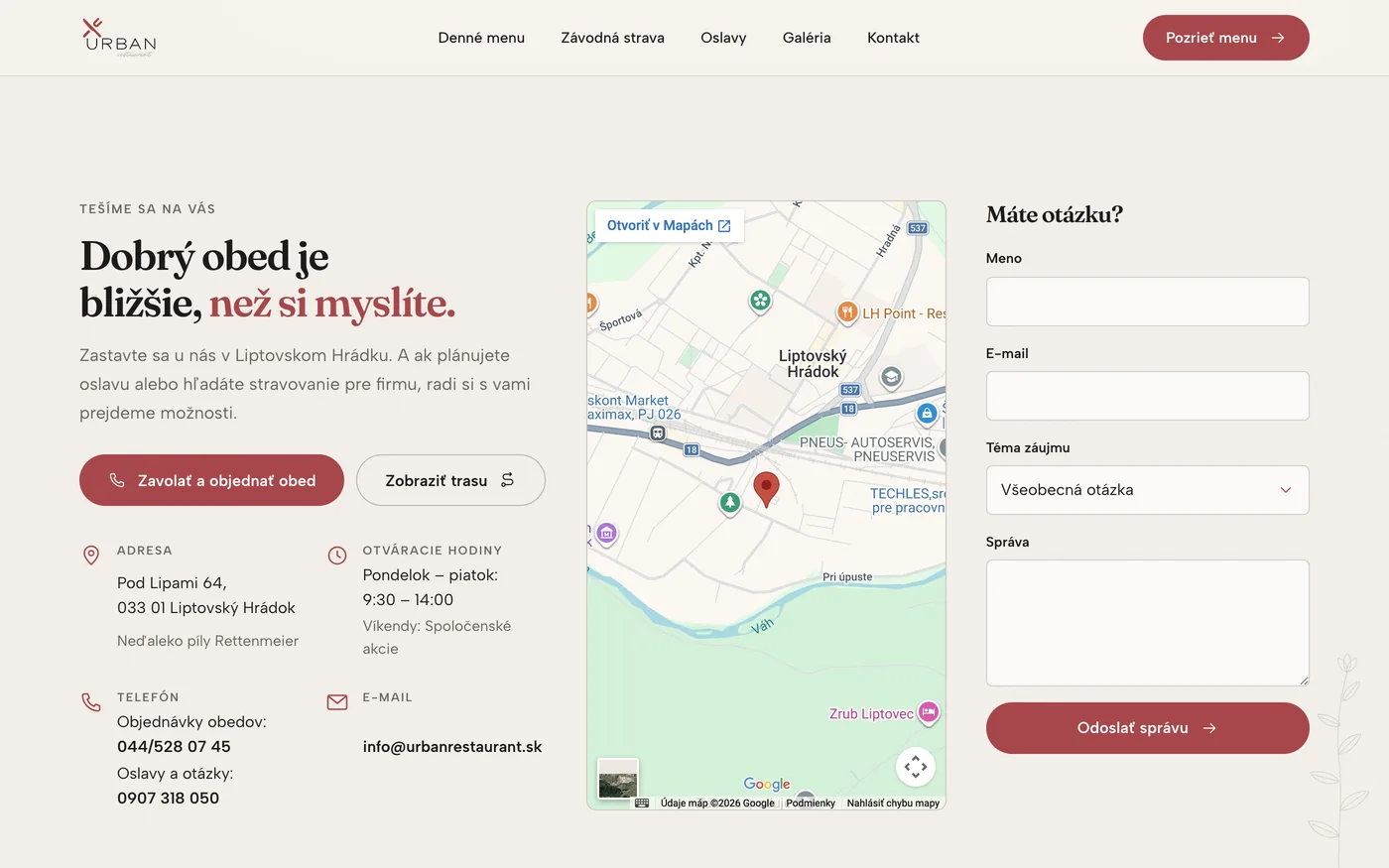Click the purple shopping marker on the map

tap(606, 534)
